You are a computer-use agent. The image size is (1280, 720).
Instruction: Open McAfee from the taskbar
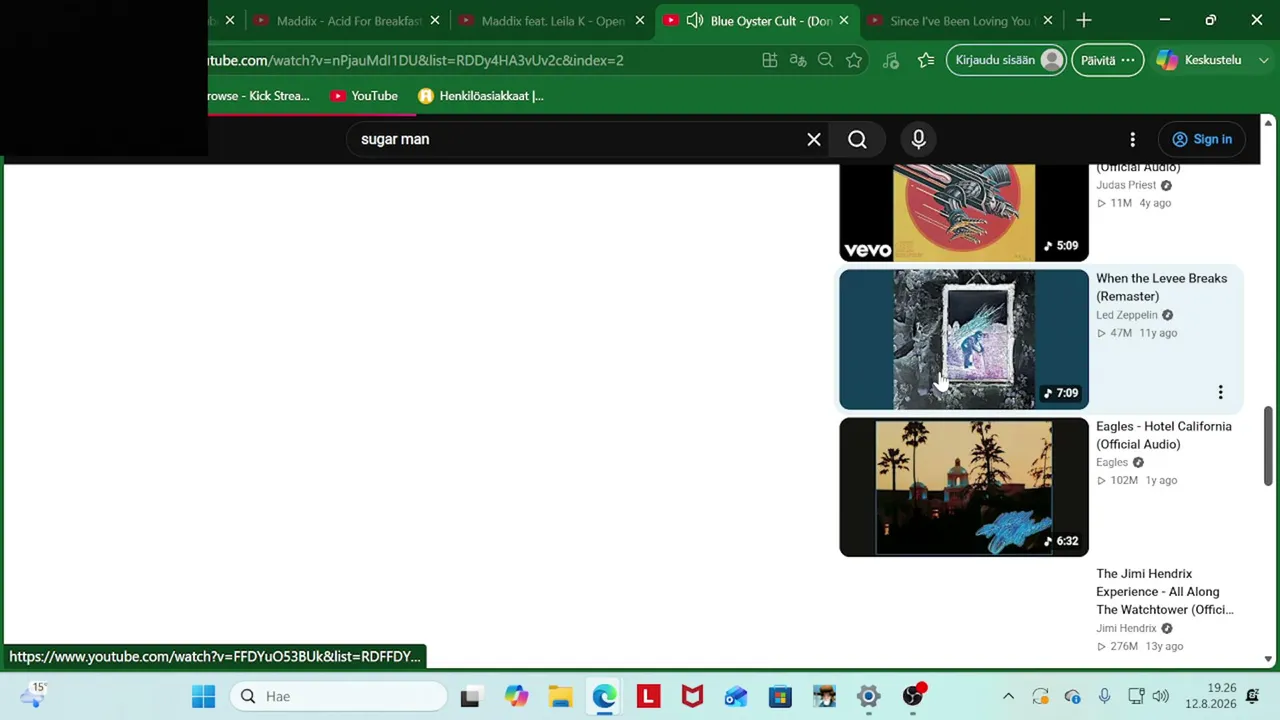(x=692, y=696)
